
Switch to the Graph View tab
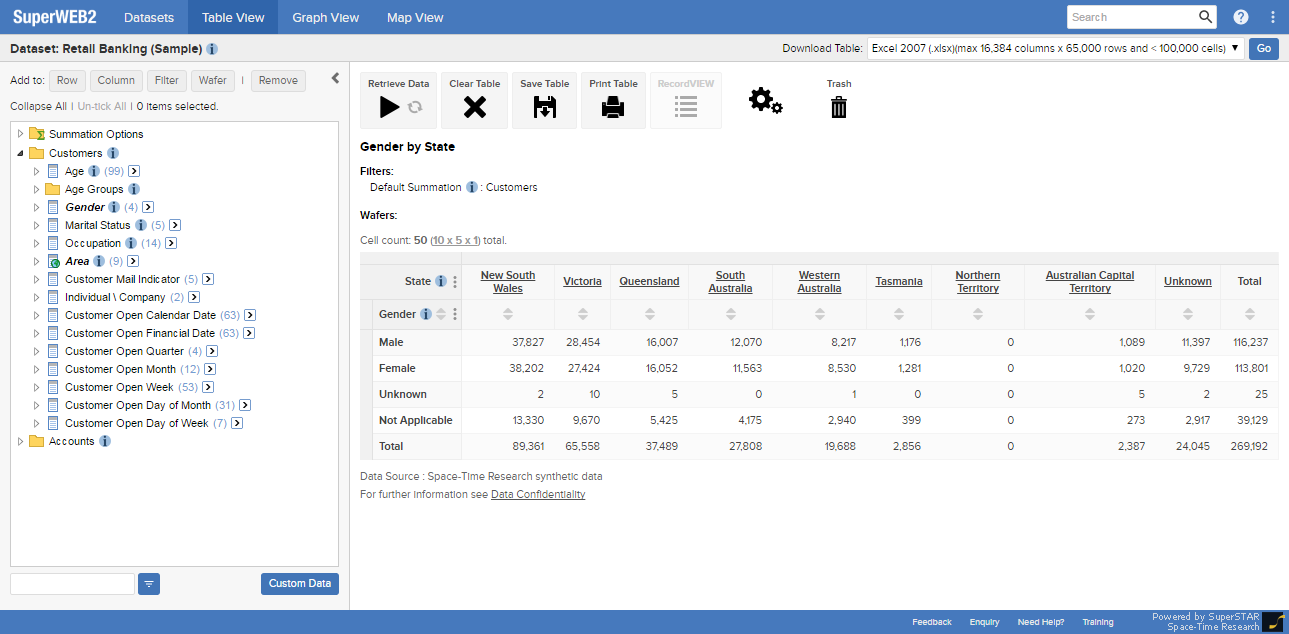(325, 17)
